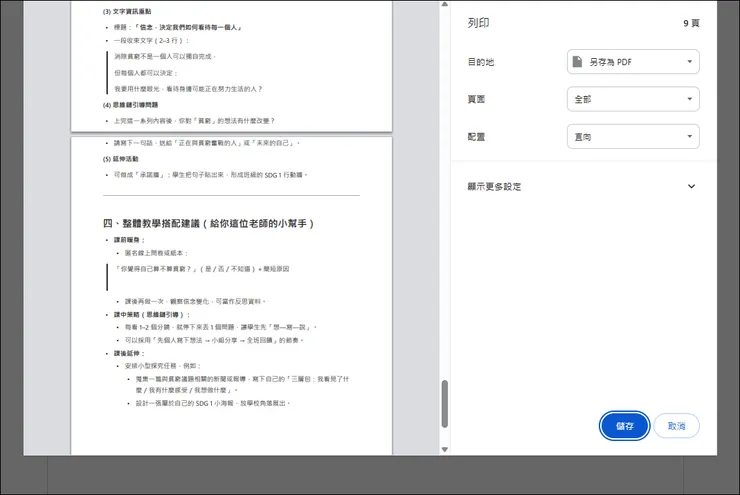Click the preview scrollbar down arrow

445,450
